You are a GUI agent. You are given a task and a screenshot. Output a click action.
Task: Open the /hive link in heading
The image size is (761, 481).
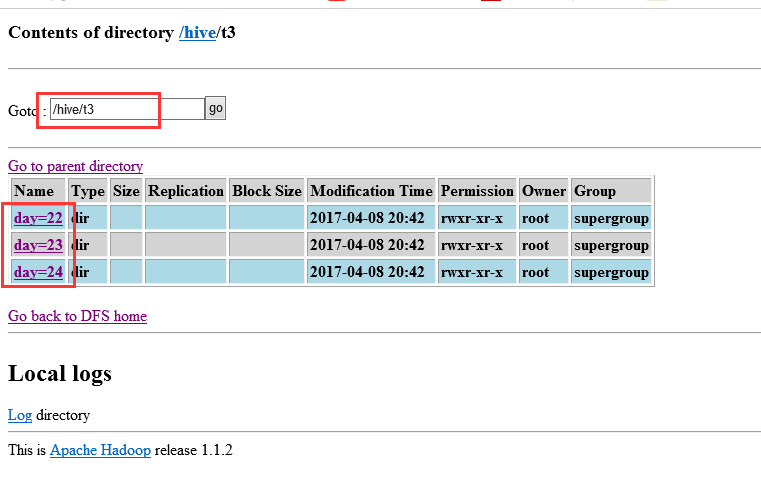click(x=198, y=33)
